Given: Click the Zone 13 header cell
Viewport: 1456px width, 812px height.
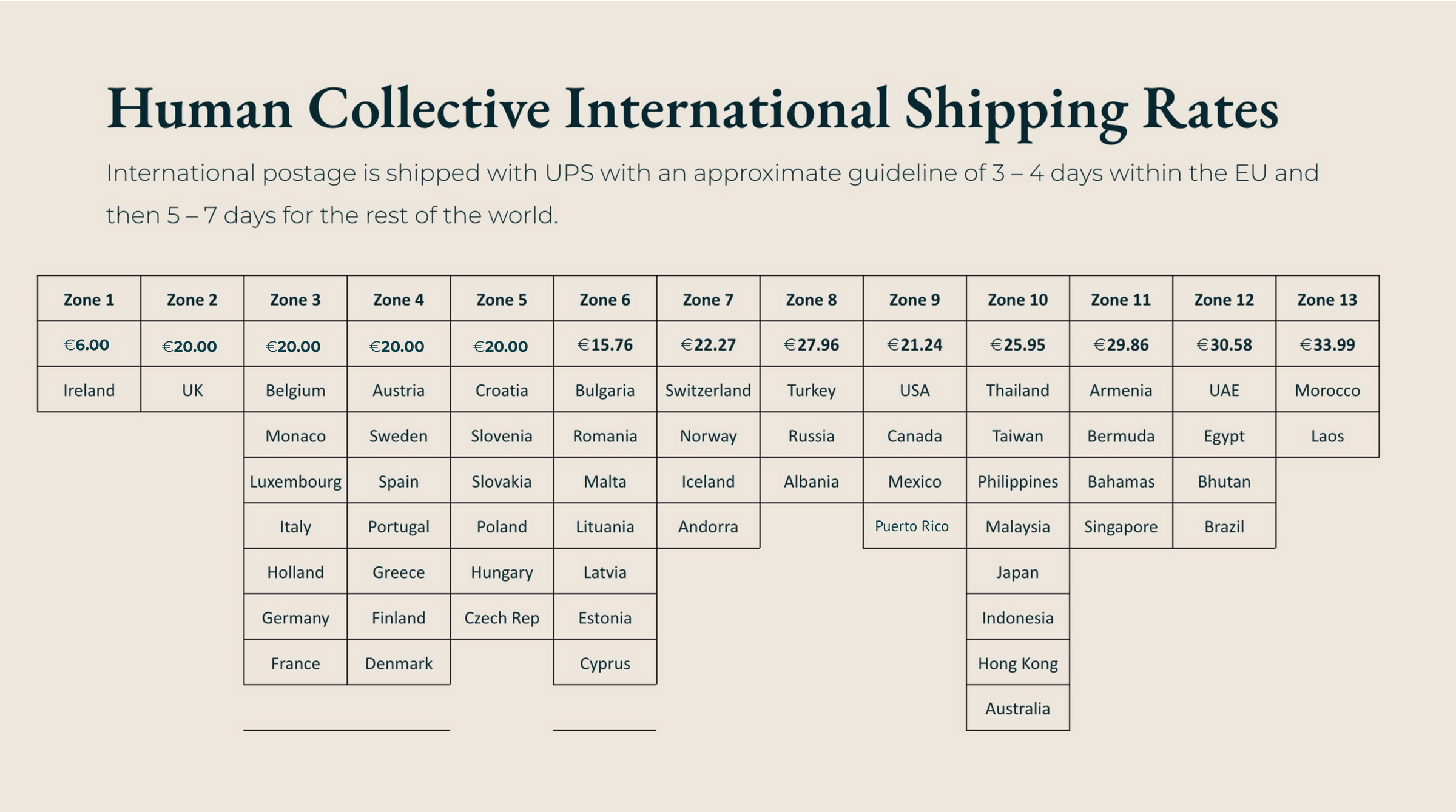Looking at the screenshot, I should click(1327, 300).
